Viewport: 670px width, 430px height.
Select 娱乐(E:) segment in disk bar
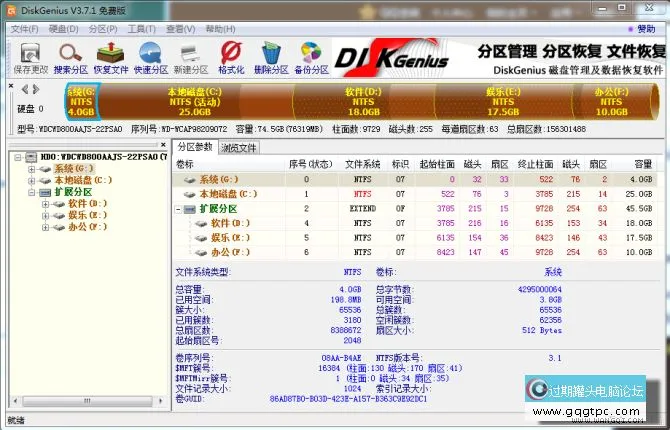[x=503, y=102]
